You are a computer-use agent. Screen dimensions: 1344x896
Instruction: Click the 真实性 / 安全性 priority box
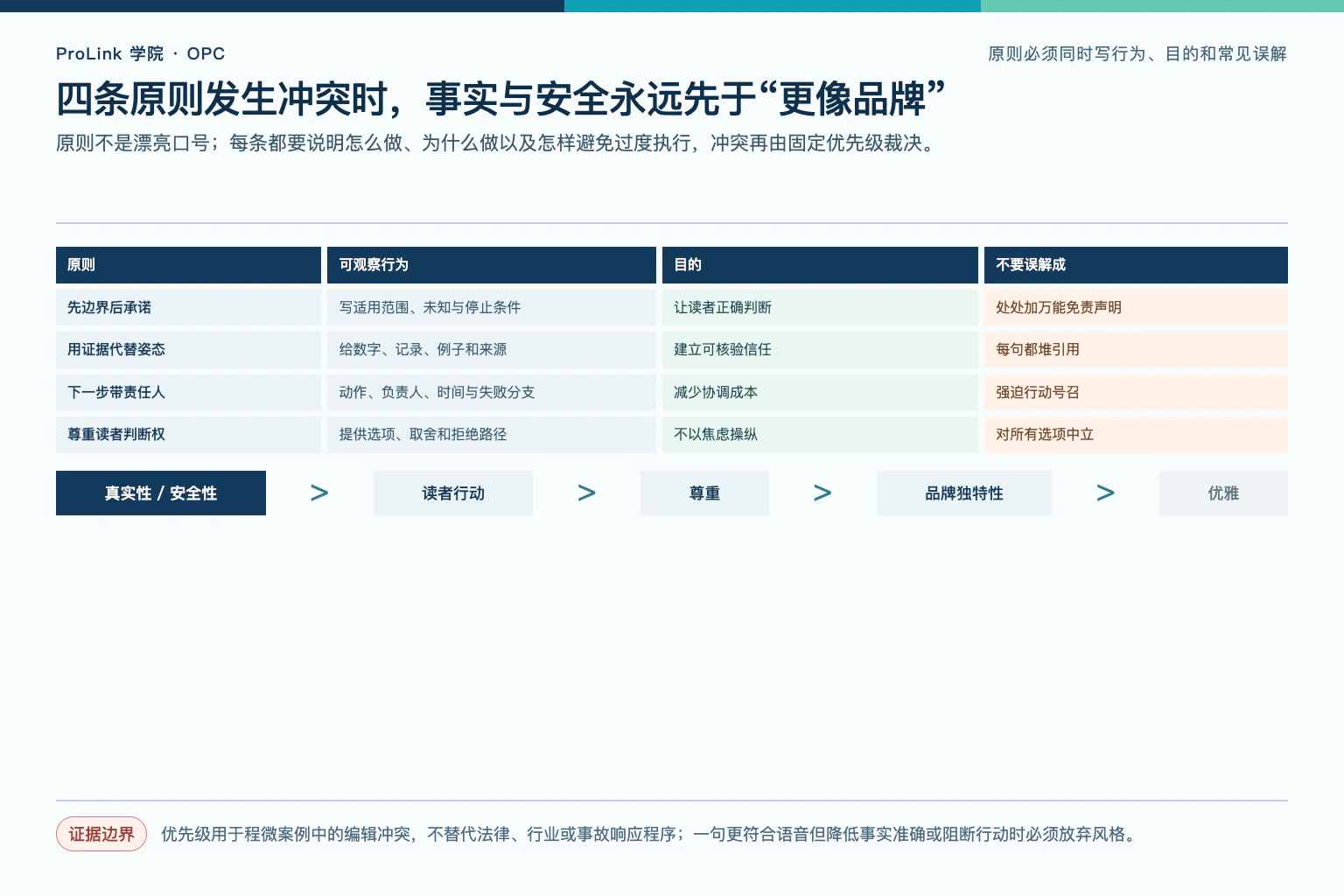pyautogui.click(x=161, y=493)
